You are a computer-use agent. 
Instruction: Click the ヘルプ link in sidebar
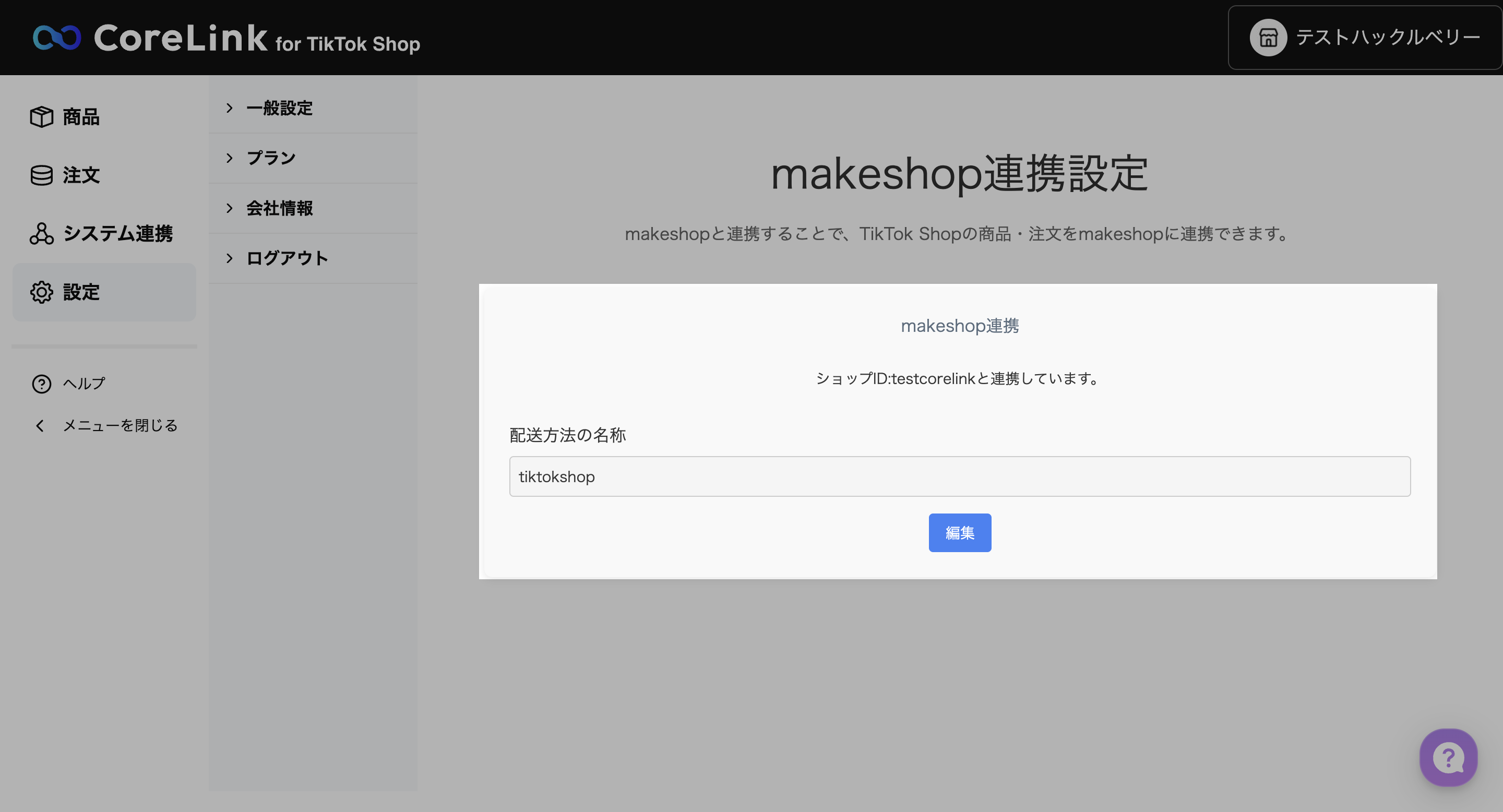coord(84,384)
